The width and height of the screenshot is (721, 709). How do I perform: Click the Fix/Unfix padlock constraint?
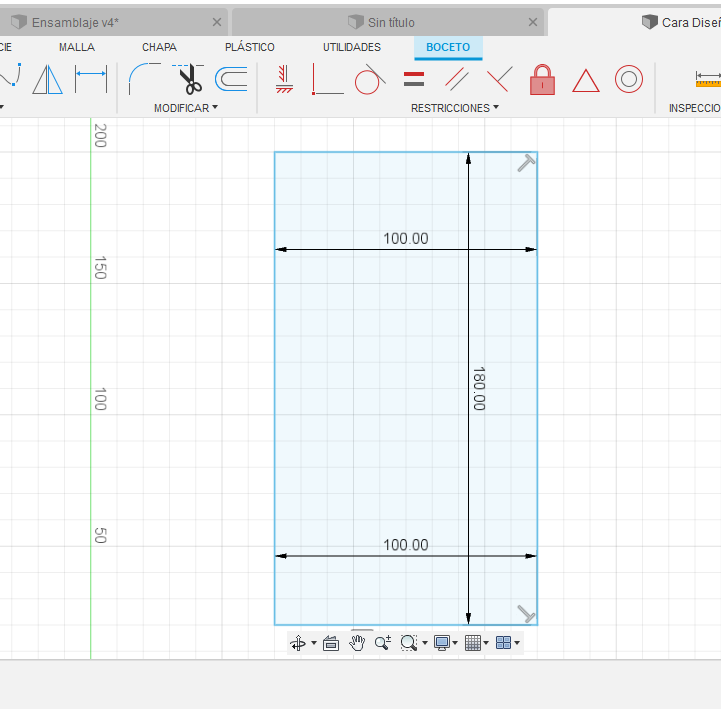(x=542, y=79)
